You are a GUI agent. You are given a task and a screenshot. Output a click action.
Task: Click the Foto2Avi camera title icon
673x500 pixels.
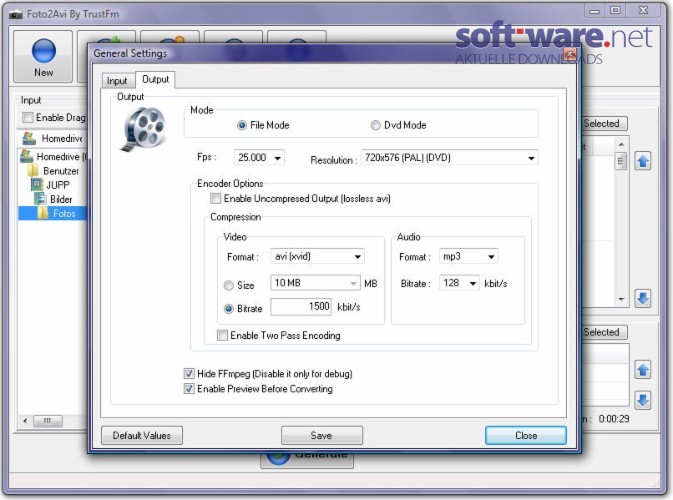tap(16, 14)
